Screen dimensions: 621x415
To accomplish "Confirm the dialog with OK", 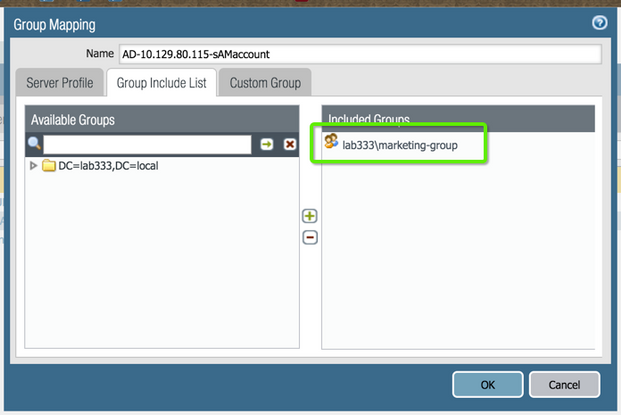I will (488, 385).
